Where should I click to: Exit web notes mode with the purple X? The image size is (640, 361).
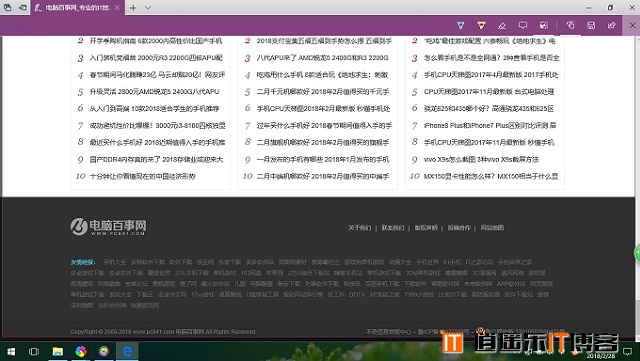(x=632, y=25)
